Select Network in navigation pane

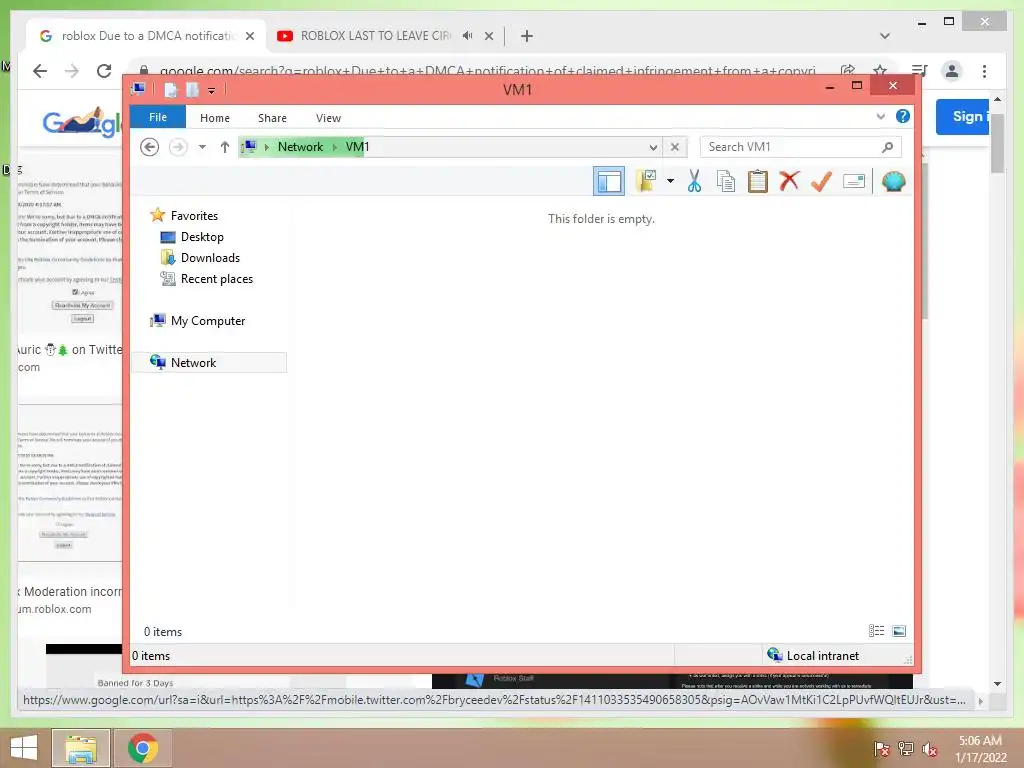click(209, 362)
